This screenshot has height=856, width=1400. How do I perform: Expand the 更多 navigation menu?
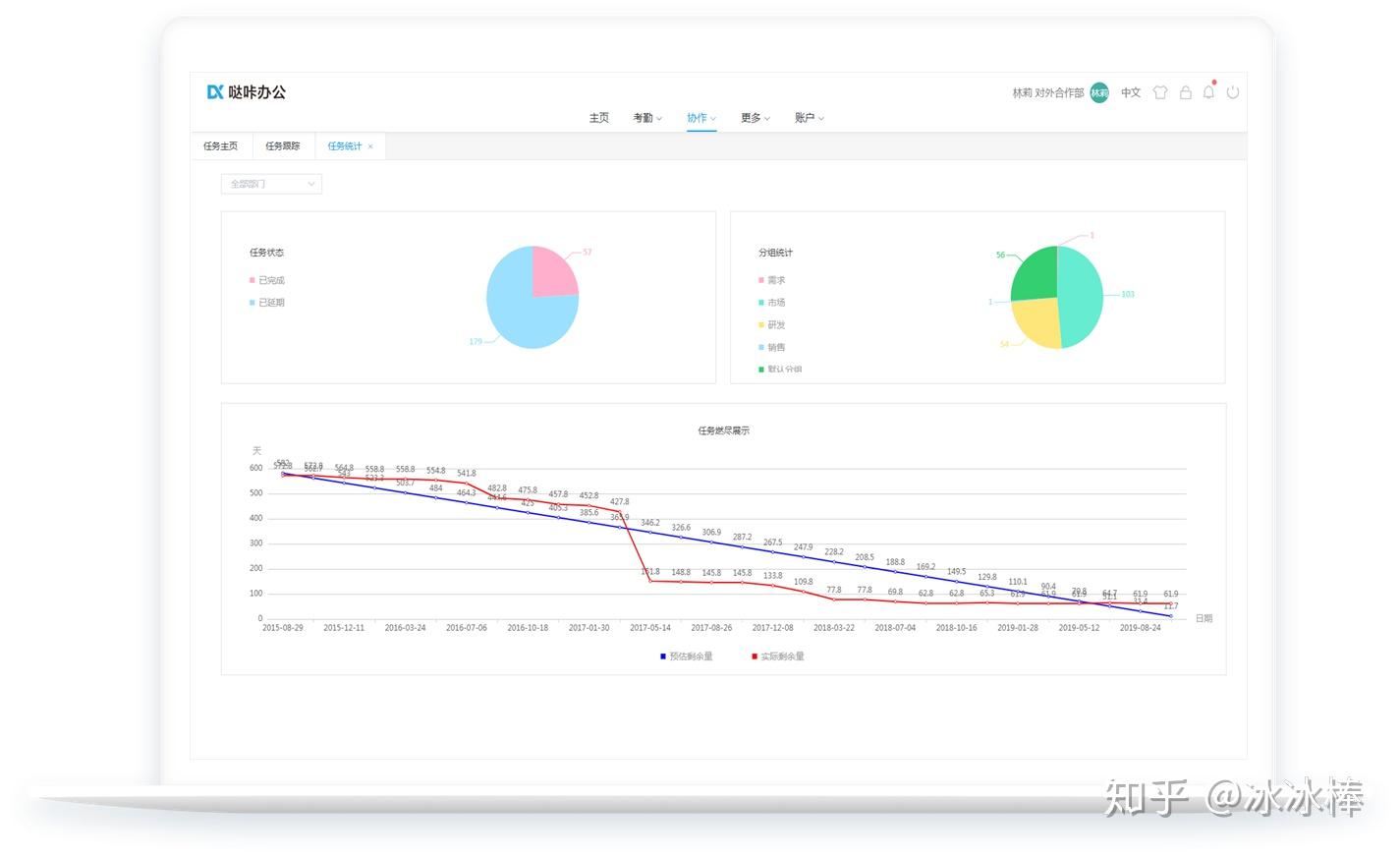tap(756, 118)
